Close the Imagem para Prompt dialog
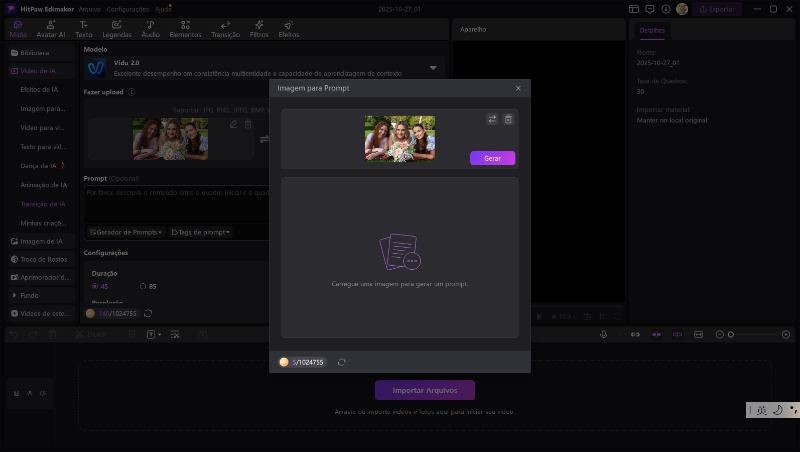800x452 pixels. tap(518, 89)
